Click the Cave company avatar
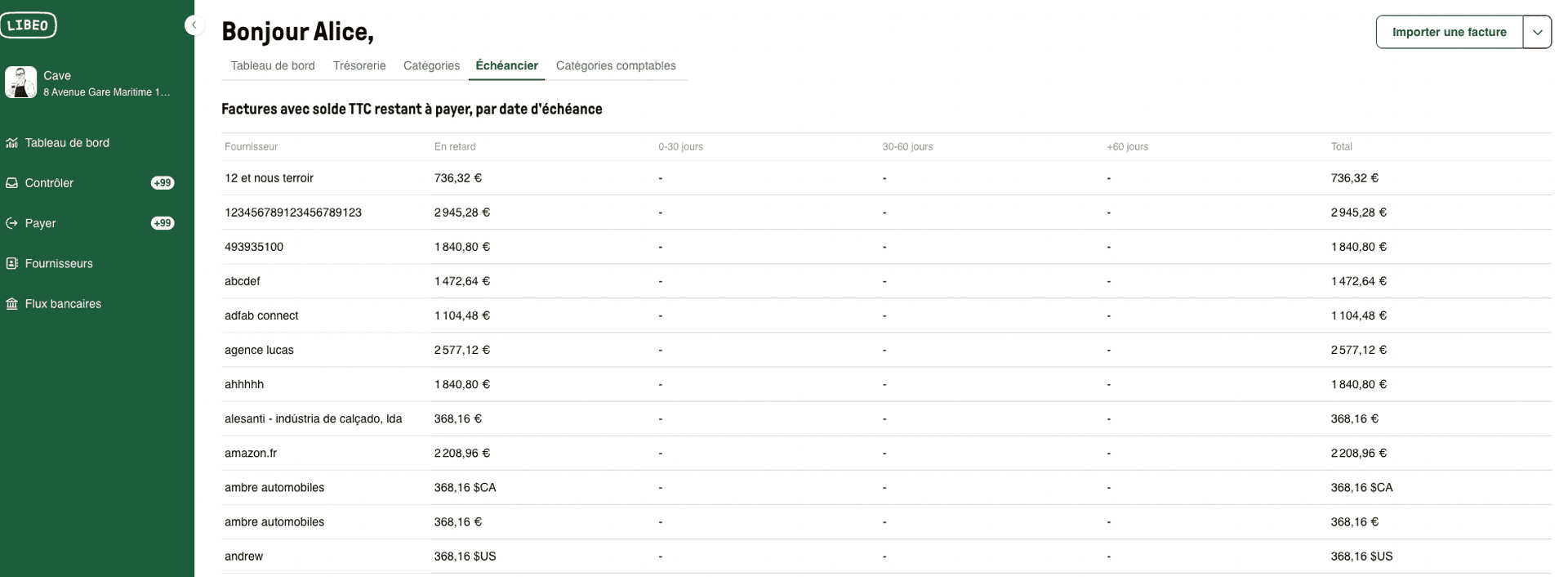 tap(20, 83)
